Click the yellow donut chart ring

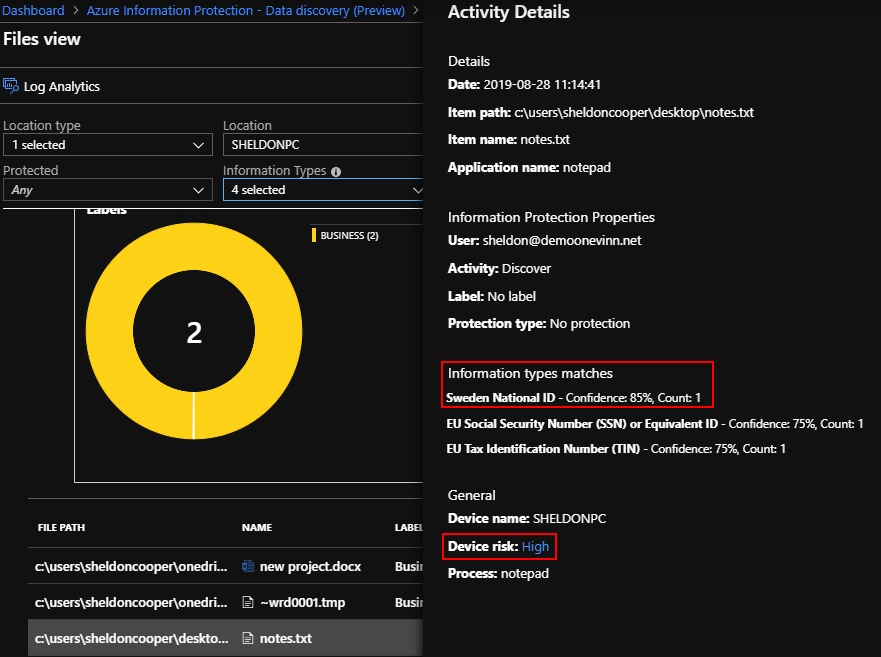point(108,332)
